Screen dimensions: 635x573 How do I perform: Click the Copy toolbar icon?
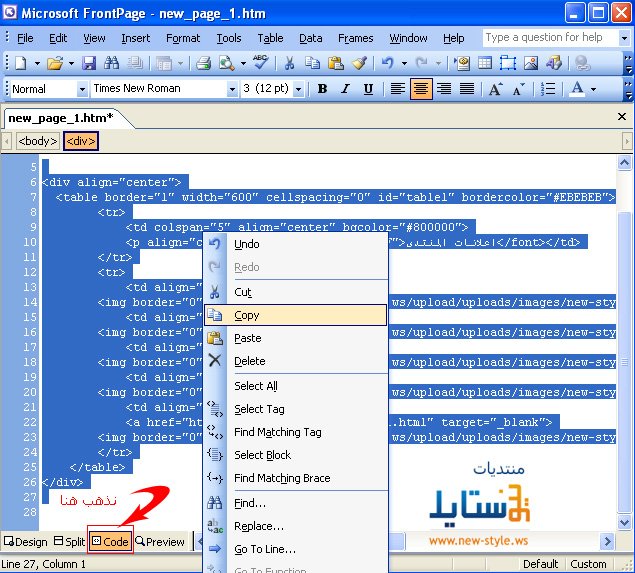click(x=312, y=63)
